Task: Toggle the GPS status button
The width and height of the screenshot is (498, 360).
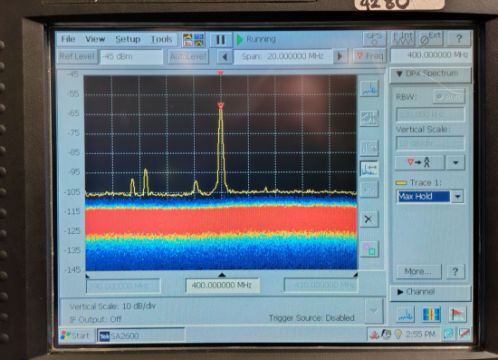Action: (x=374, y=39)
